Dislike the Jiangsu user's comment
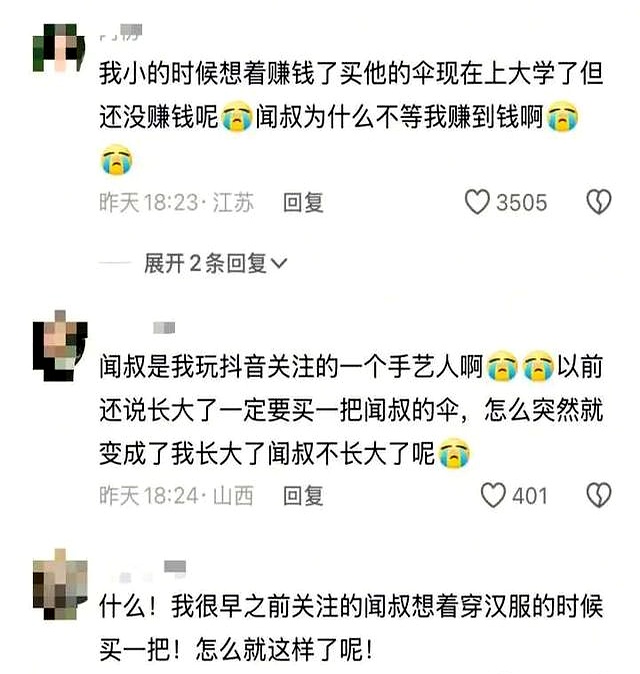Screen dimensions: 640x674 tap(599, 202)
